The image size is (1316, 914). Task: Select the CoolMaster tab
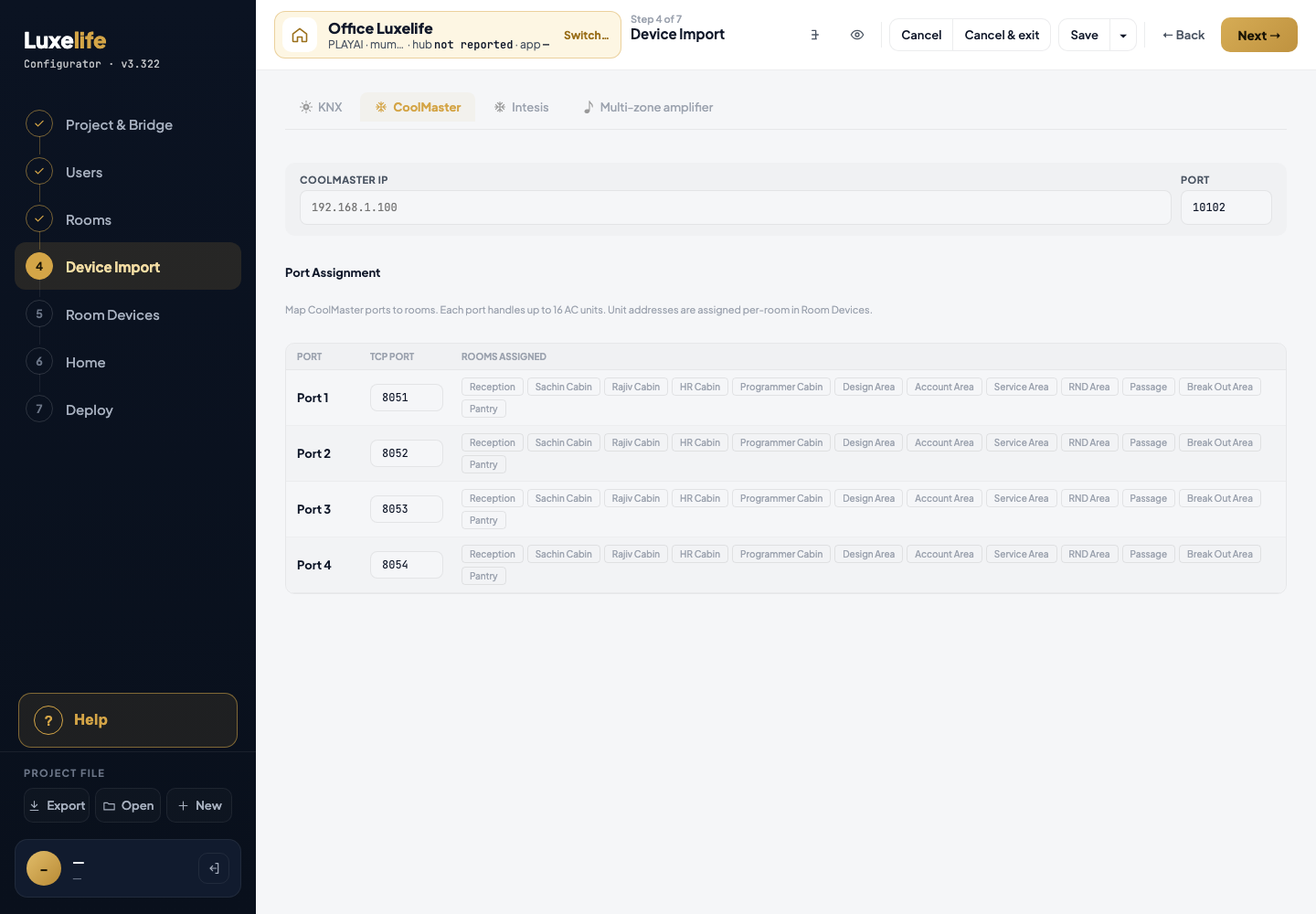[418, 107]
